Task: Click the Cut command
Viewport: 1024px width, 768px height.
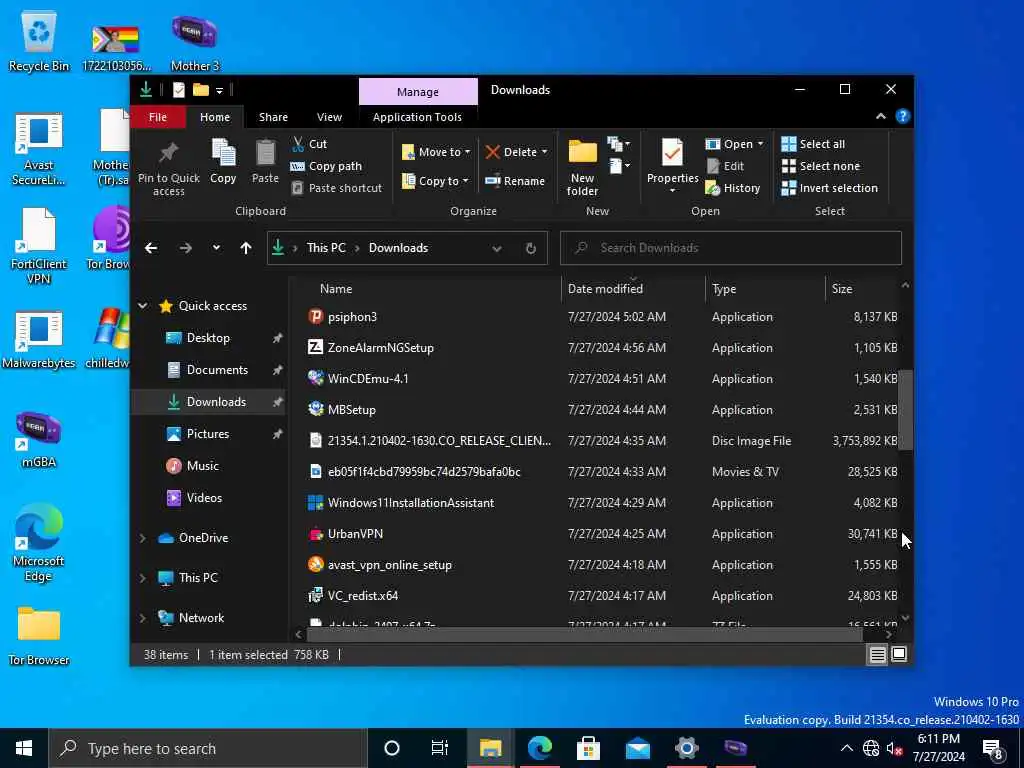Action: point(310,144)
